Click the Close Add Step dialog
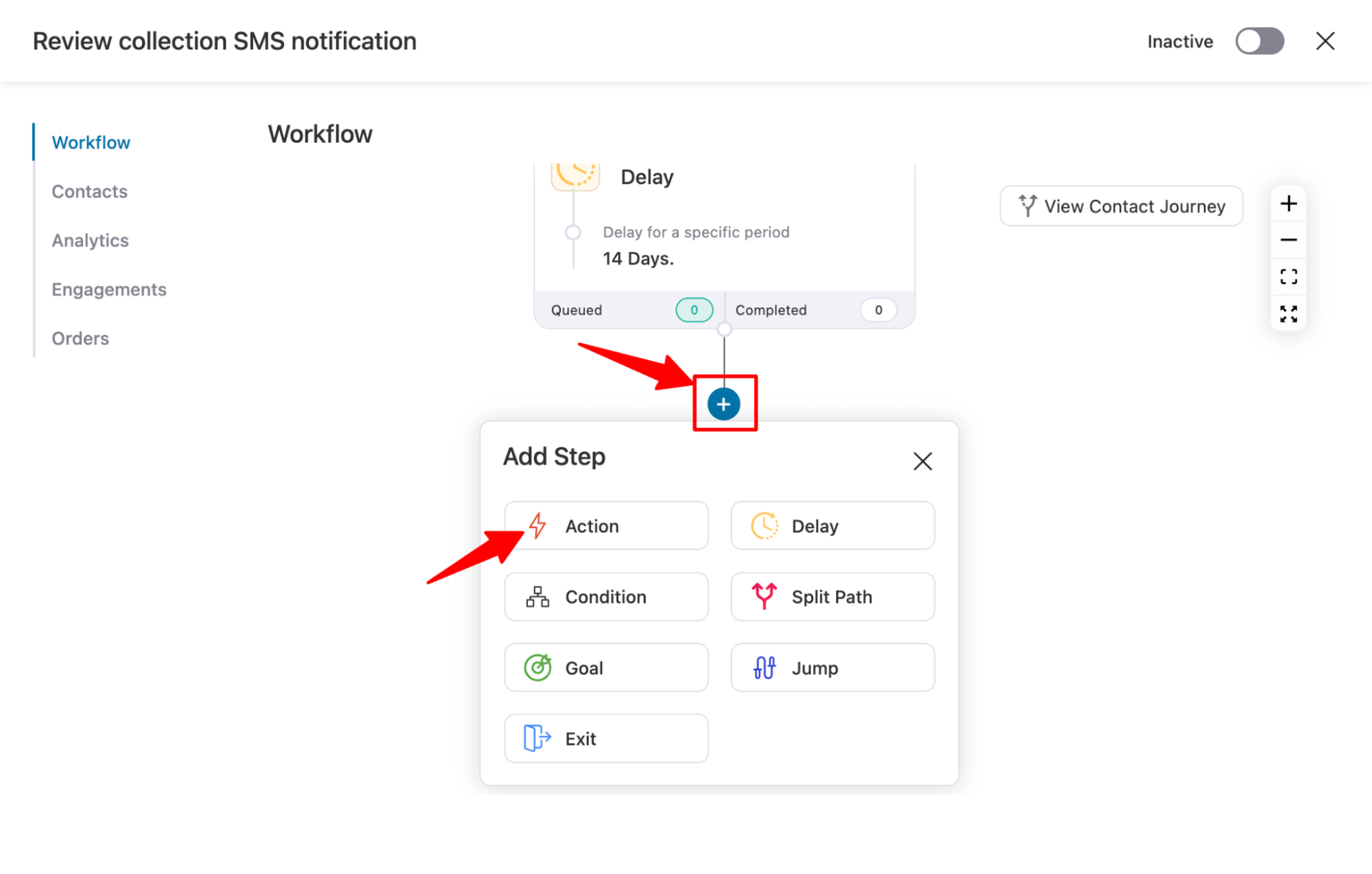The width and height of the screenshot is (1372, 874). point(921,461)
